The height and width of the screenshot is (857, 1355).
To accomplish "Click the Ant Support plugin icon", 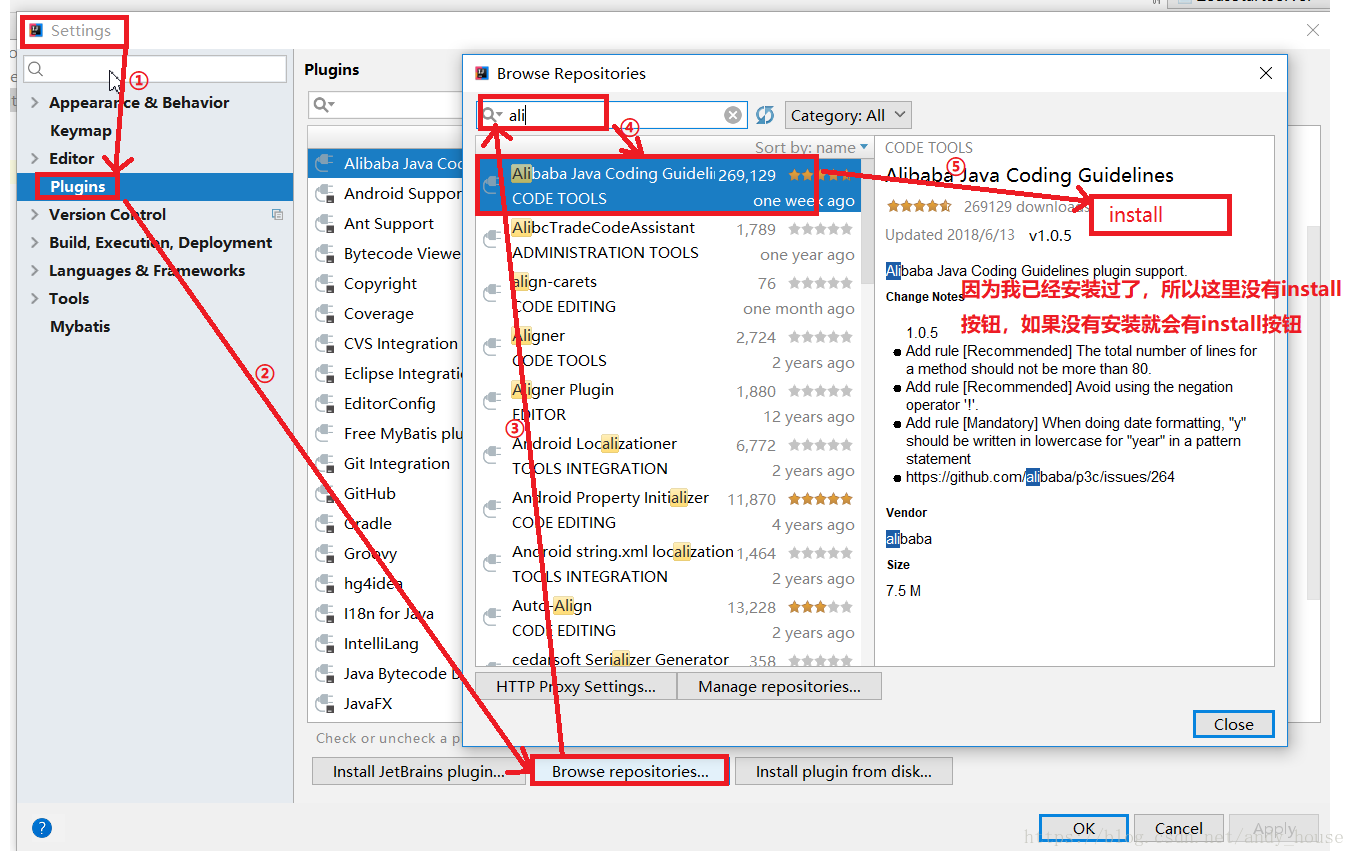I will [324, 224].
